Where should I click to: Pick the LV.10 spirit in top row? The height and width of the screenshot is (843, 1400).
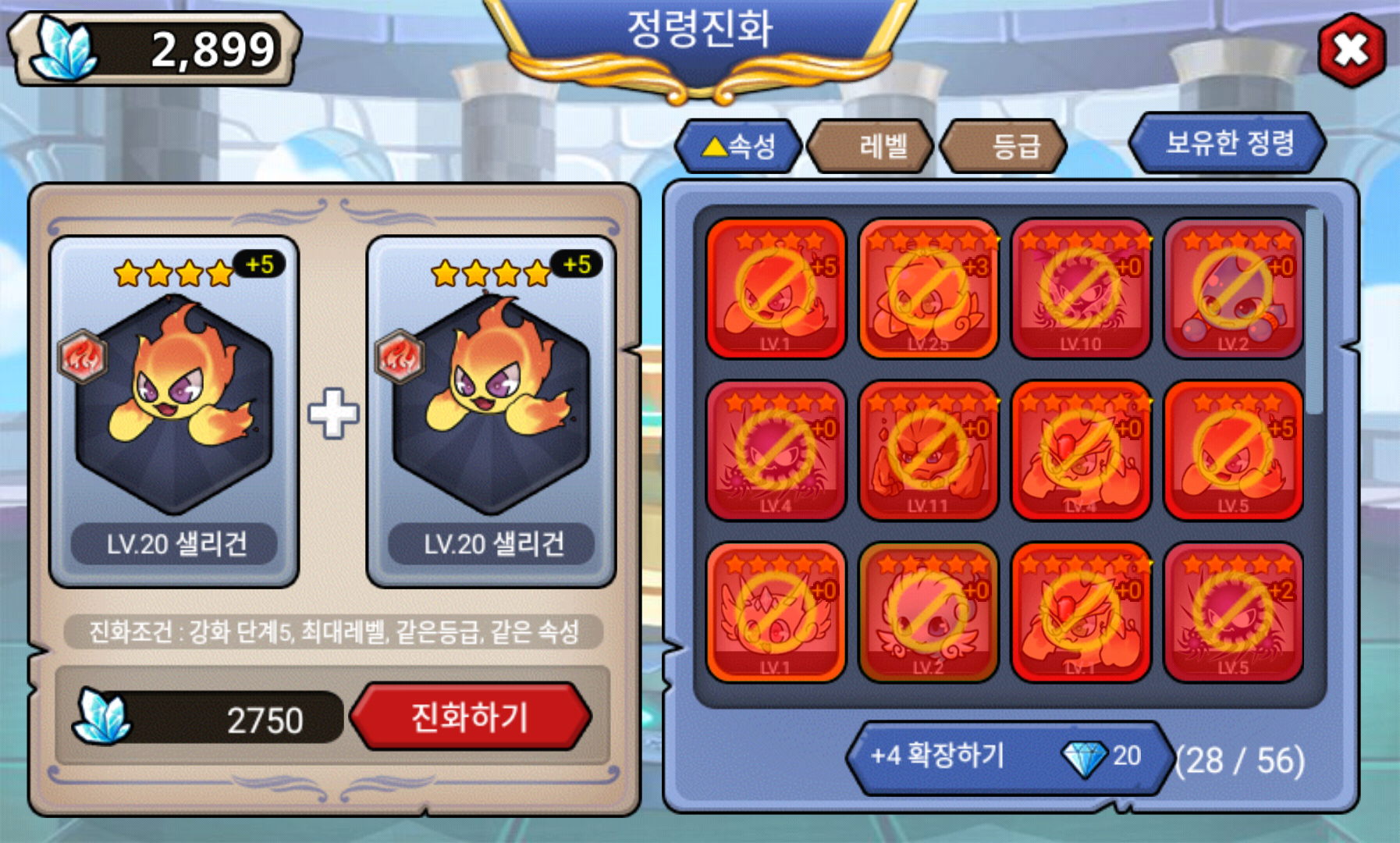point(1081,288)
